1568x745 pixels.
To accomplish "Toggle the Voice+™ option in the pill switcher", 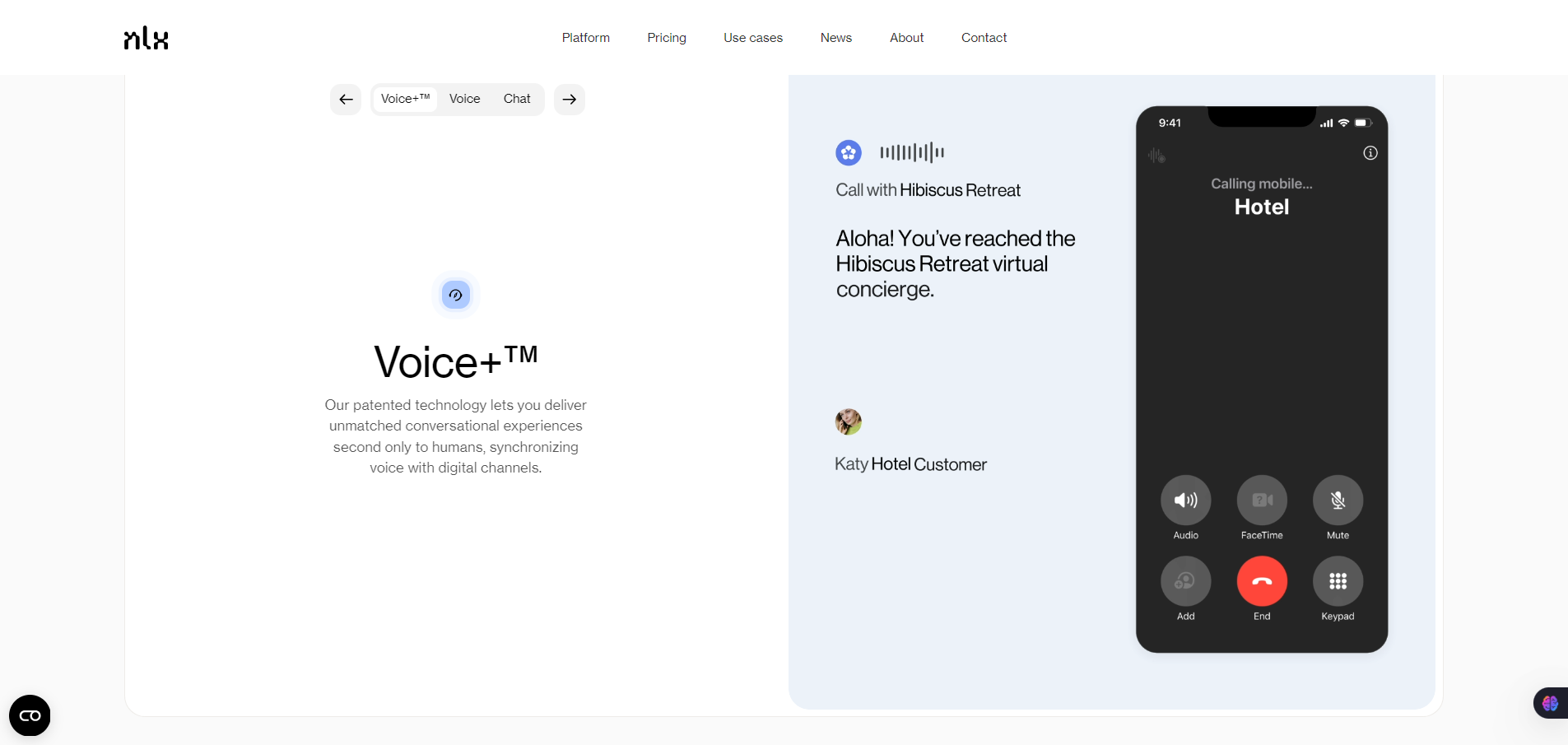I will (x=404, y=99).
